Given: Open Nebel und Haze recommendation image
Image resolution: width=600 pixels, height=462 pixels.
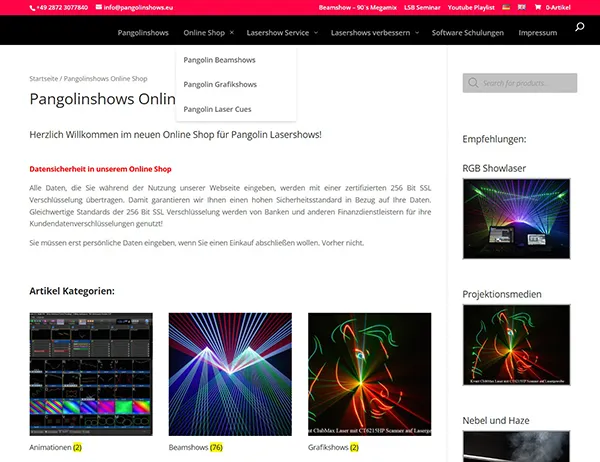Looking at the screenshot, I should [x=516, y=446].
